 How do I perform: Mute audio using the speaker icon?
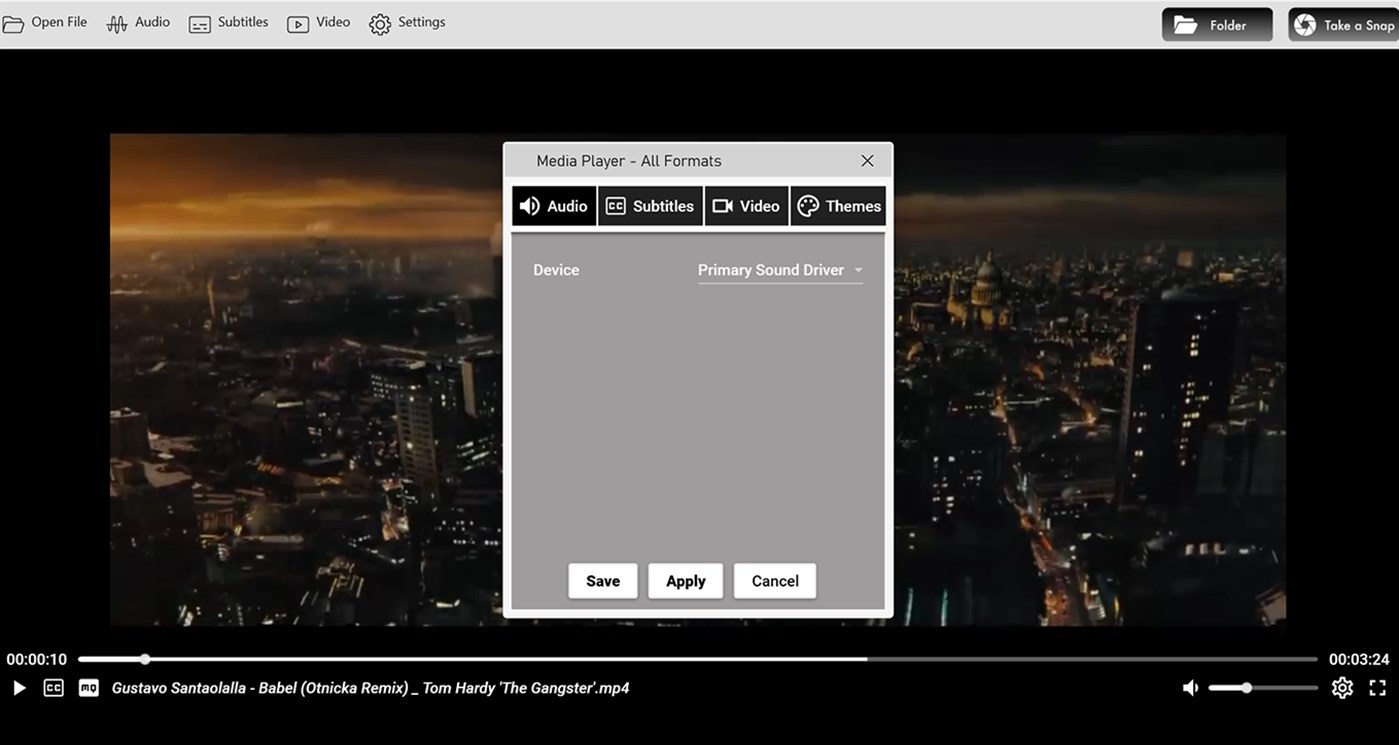[x=1190, y=687]
